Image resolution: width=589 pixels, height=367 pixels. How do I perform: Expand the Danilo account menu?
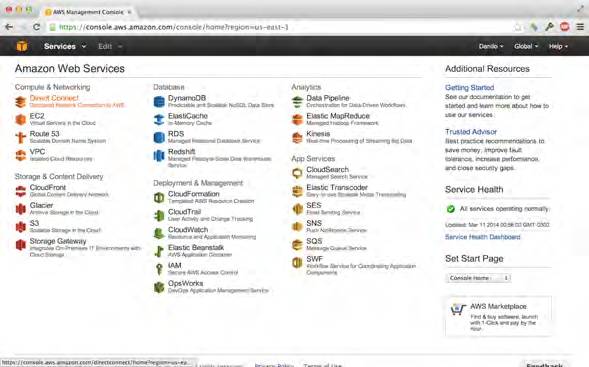click(x=491, y=46)
